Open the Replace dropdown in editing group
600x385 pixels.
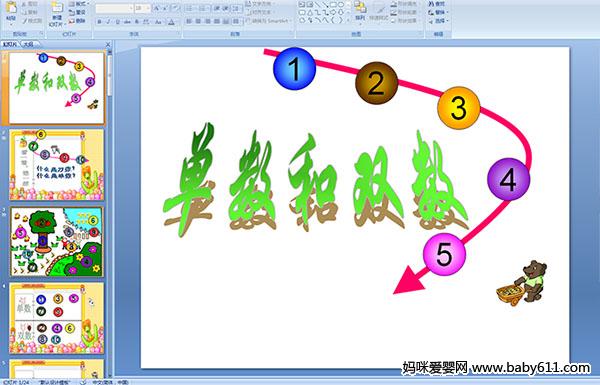point(439,12)
